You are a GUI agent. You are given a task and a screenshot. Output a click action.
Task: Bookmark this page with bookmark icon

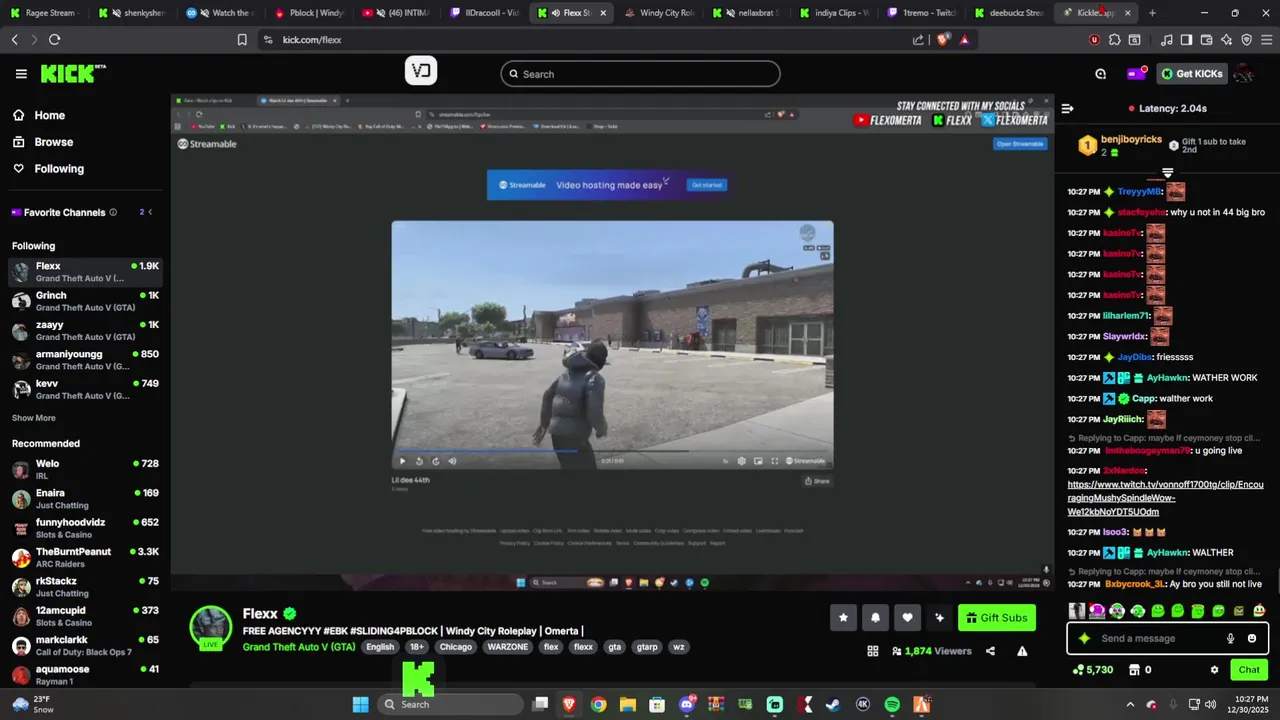242,40
